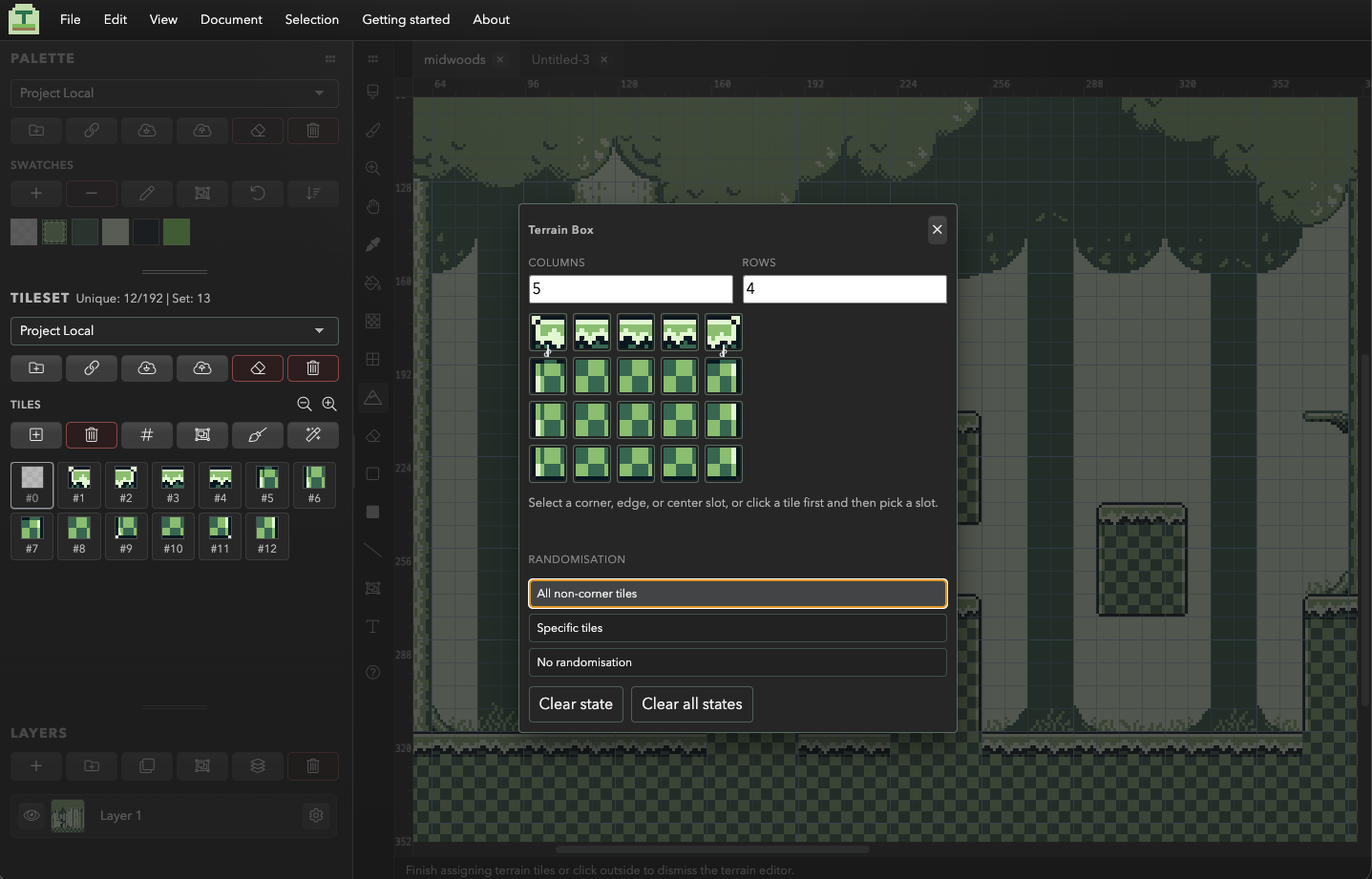Screen dimensions: 1372x879
Task: Open the Document menu
Action: pos(231,19)
